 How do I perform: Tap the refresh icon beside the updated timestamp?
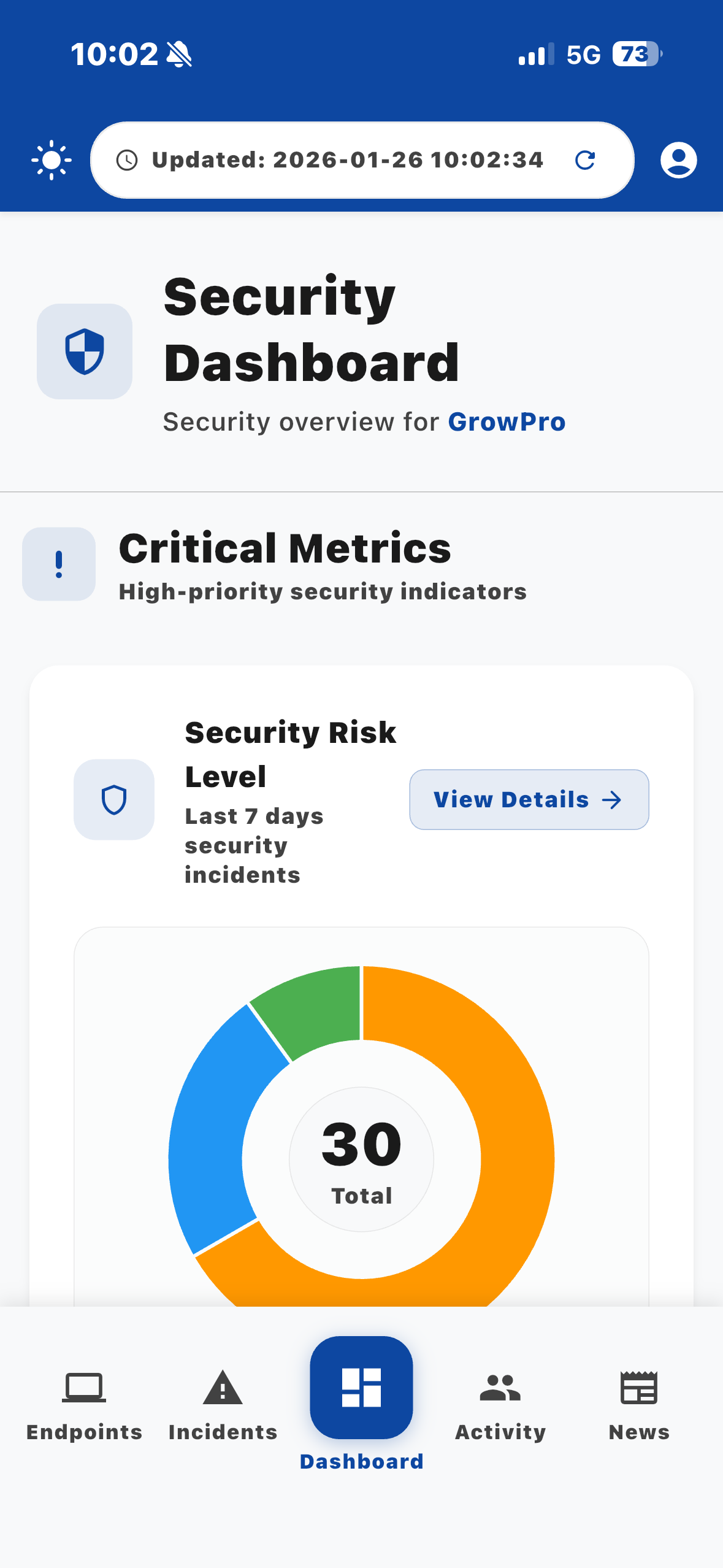coord(585,160)
